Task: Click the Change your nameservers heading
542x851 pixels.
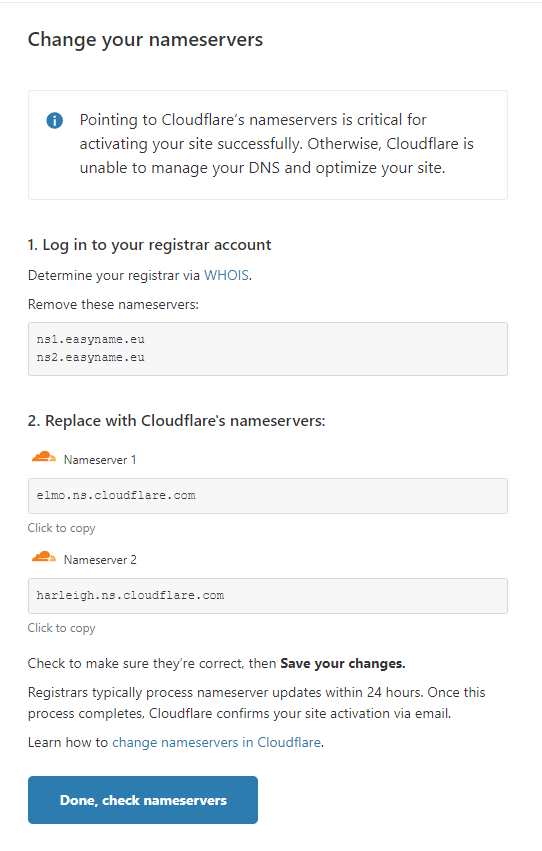Action: 145,40
